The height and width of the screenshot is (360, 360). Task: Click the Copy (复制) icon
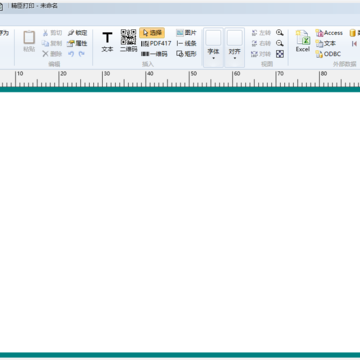(x=45, y=43)
